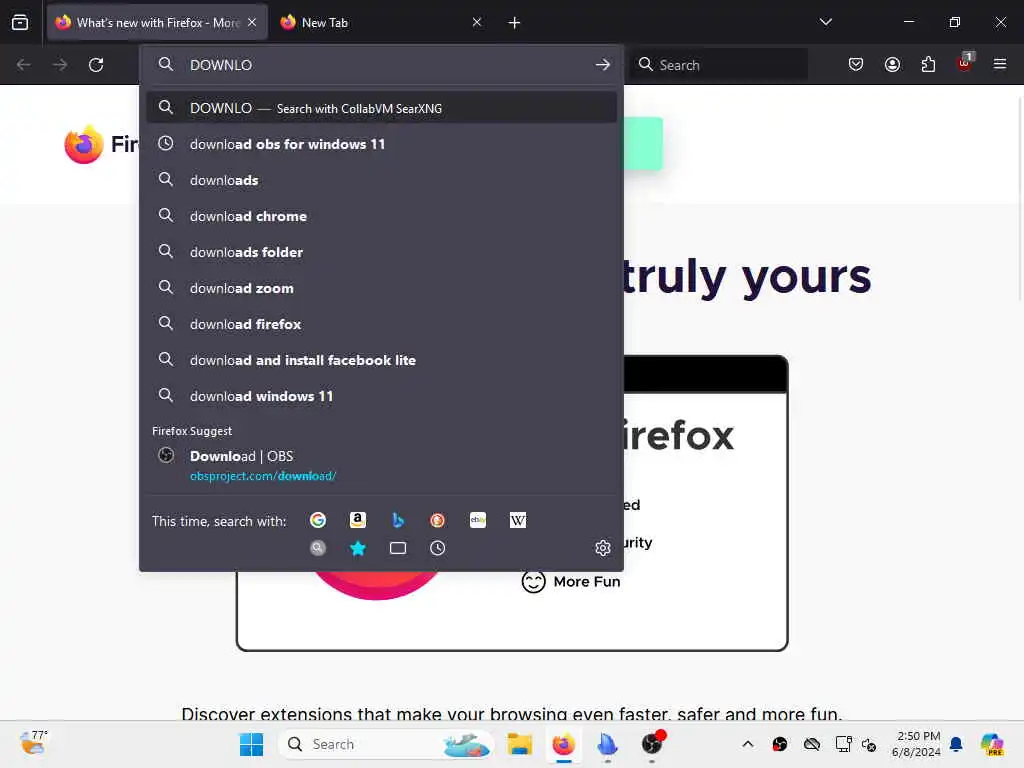The height and width of the screenshot is (768, 1024).
Task: Open Save to Pocket button
Action: tap(856, 64)
